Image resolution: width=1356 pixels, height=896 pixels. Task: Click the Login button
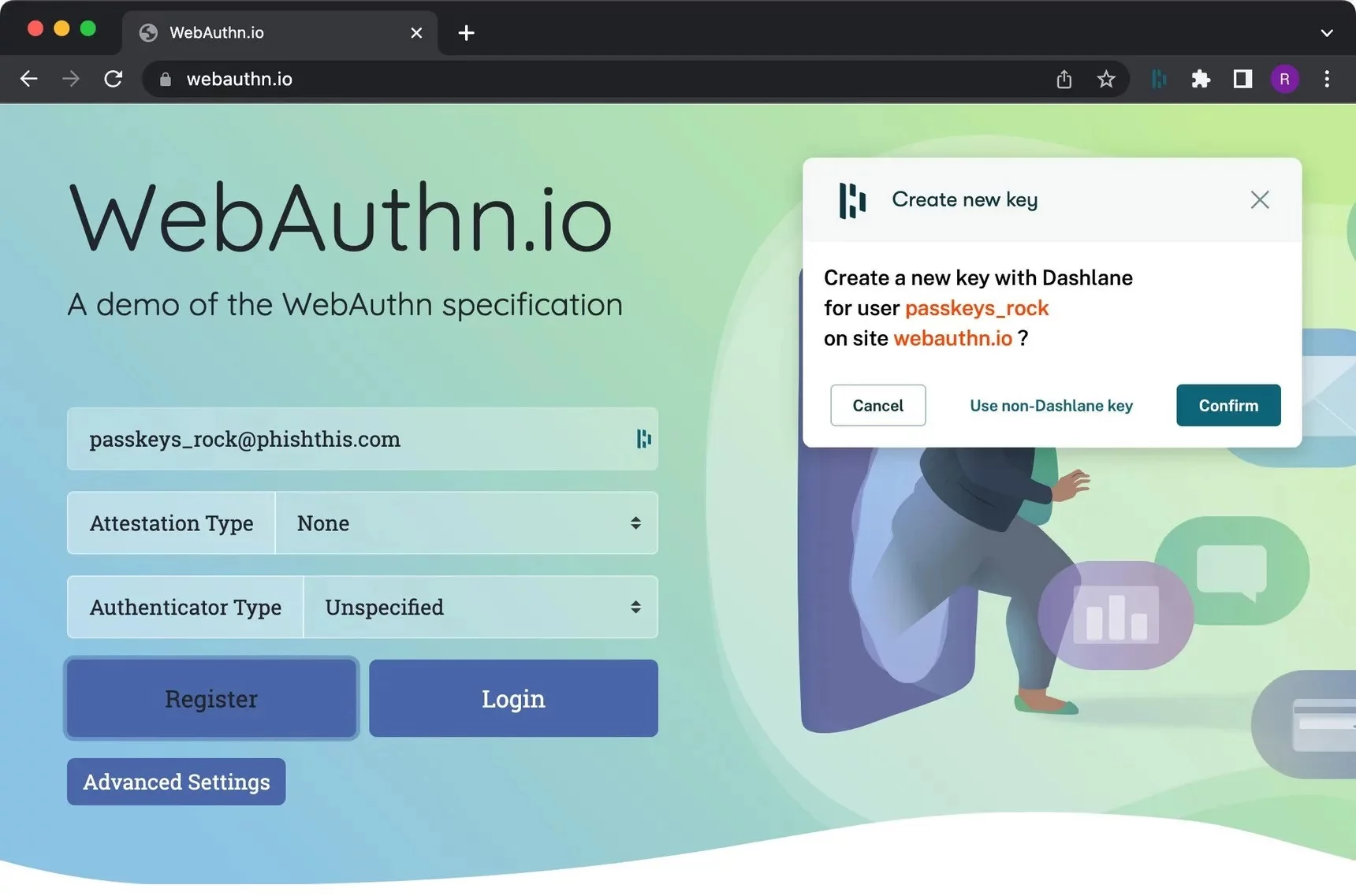click(x=513, y=698)
